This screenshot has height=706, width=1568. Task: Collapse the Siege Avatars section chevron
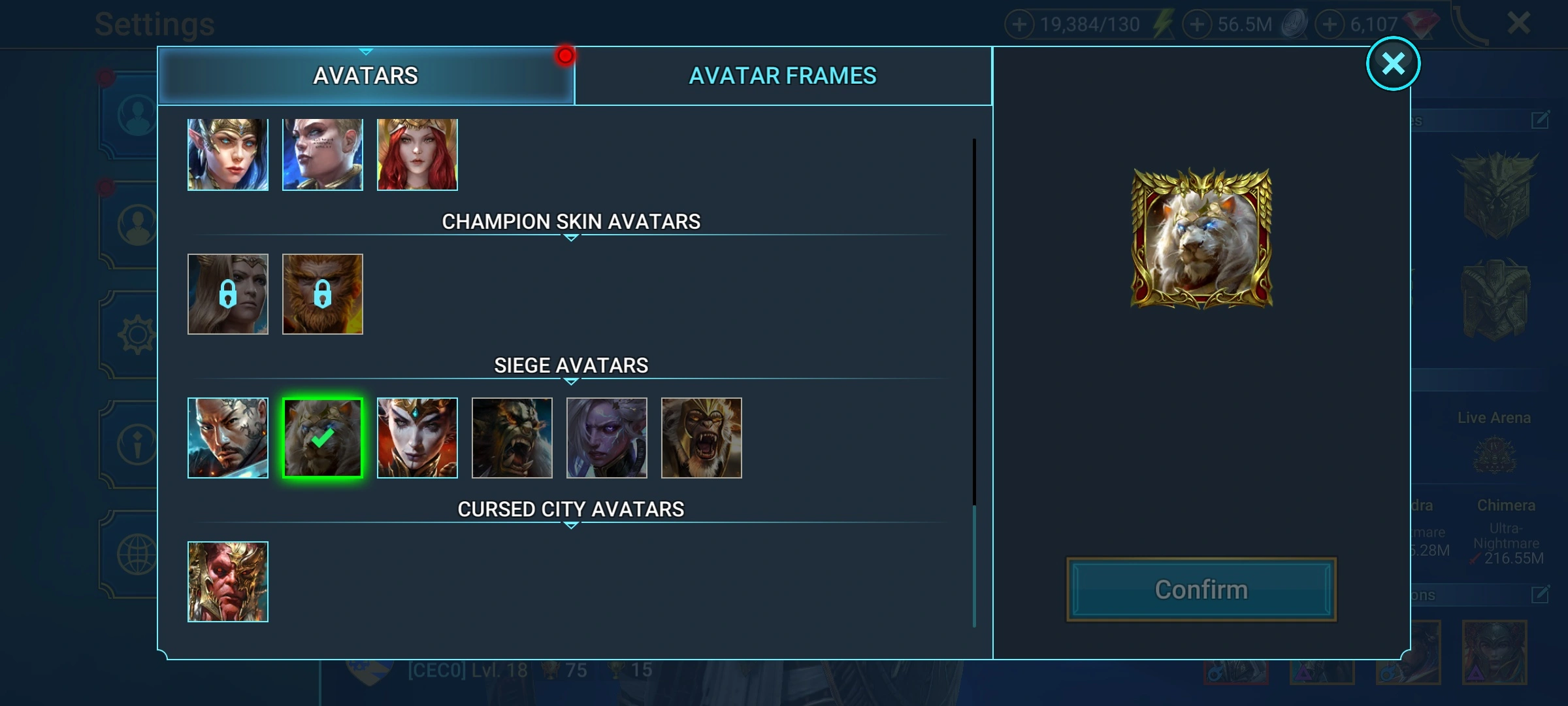coord(571,382)
